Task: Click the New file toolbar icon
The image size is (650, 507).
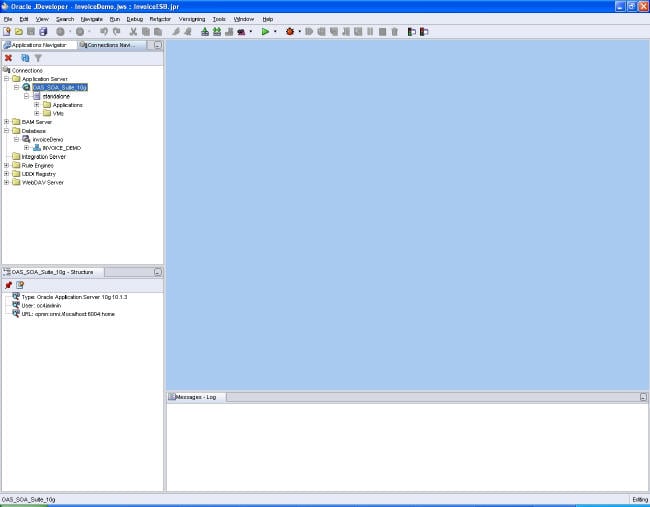Action: pyautogui.click(x=7, y=32)
